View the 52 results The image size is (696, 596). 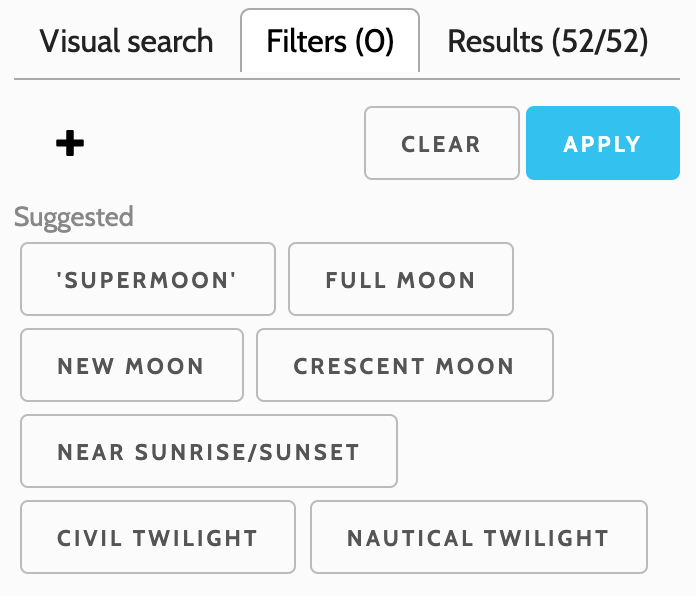point(548,42)
